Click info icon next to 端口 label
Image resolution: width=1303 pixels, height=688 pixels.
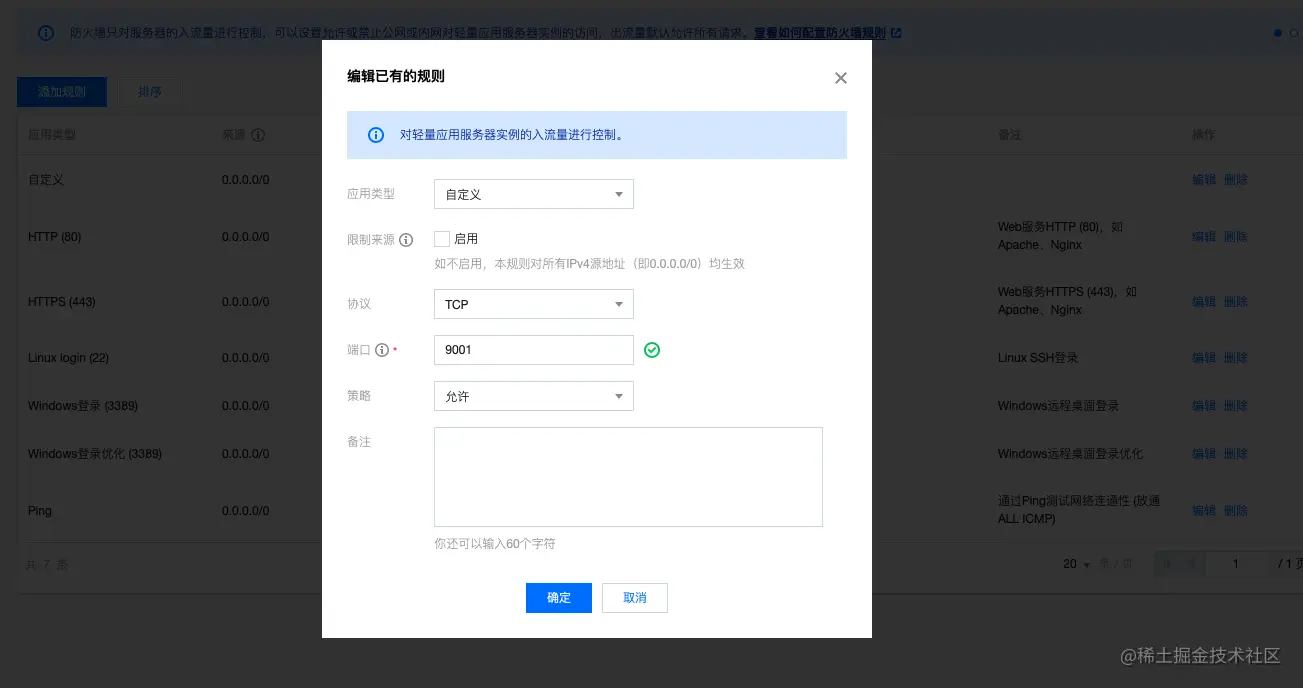point(381,350)
